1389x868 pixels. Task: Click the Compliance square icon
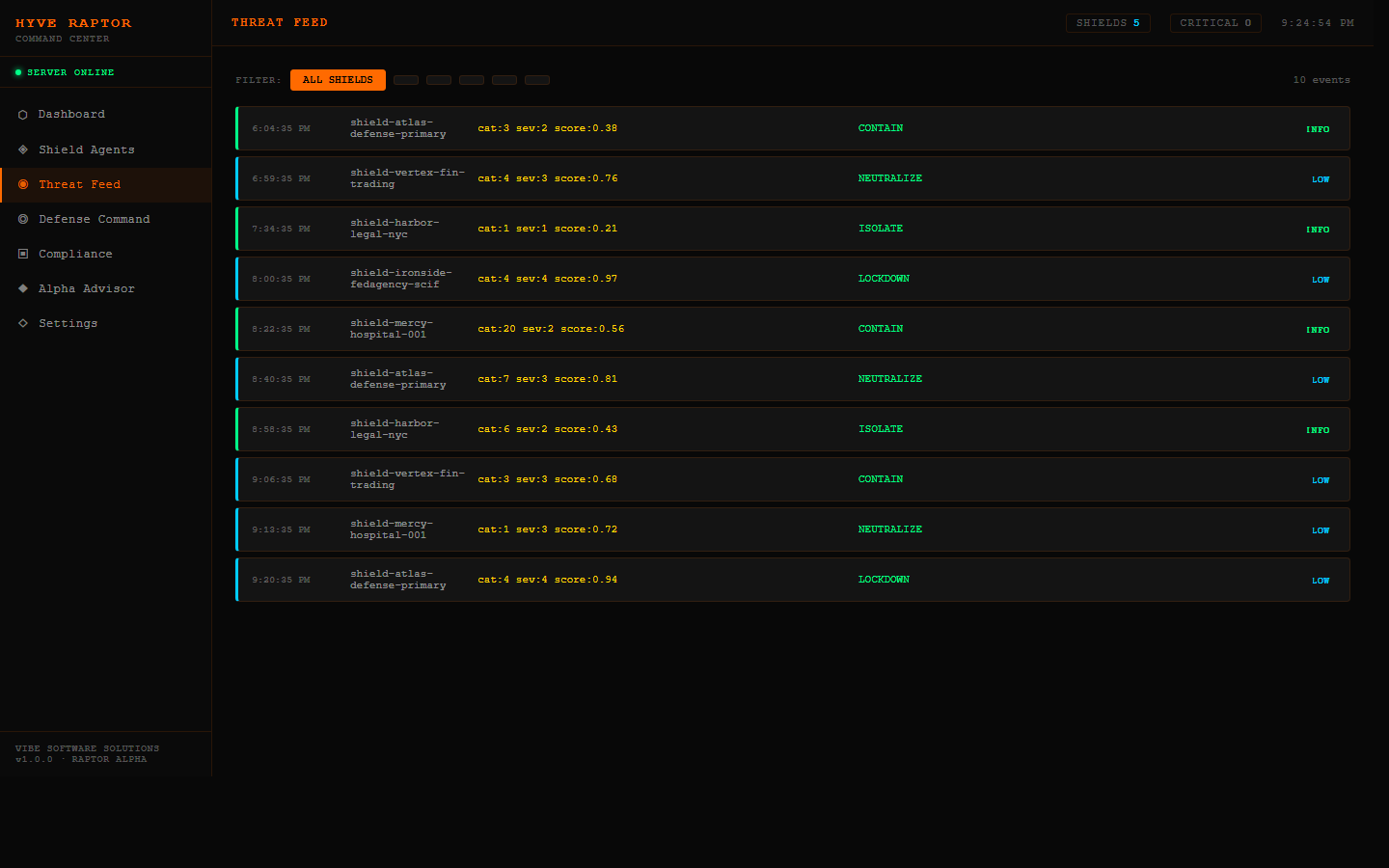[x=23, y=254]
